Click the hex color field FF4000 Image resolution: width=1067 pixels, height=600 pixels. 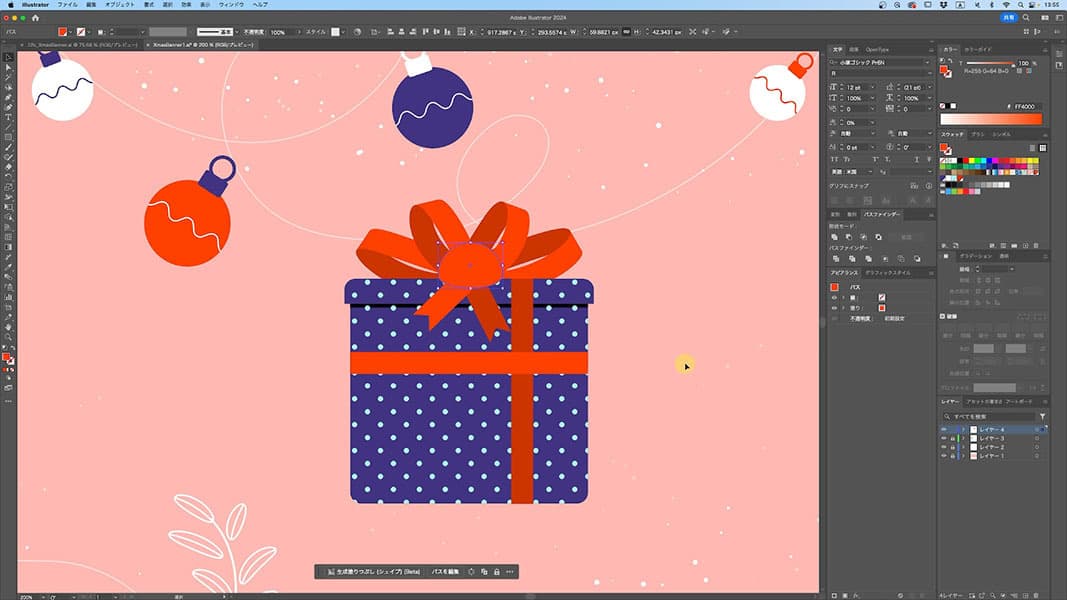coord(1027,106)
